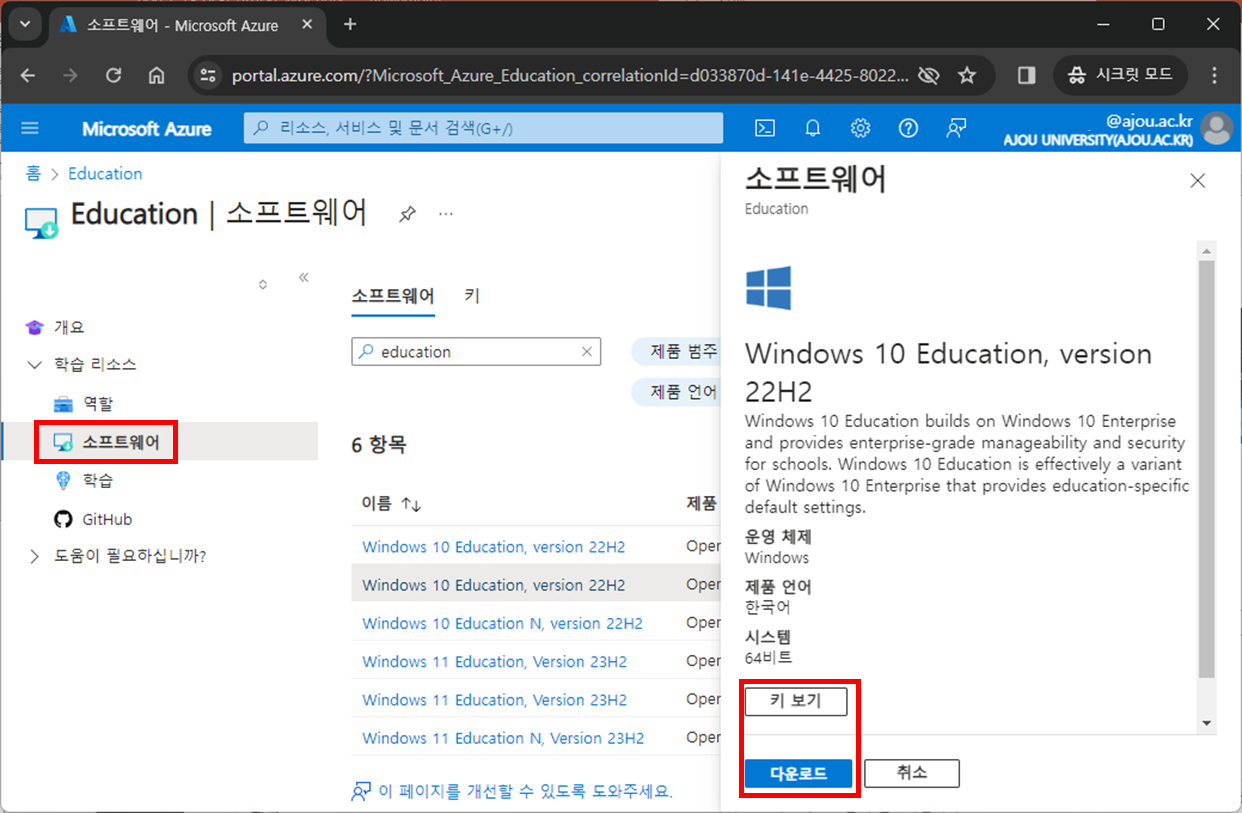The width and height of the screenshot is (1242, 813).
Task: Click the 시크릿 모드 incognito button
Action: click(1120, 75)
